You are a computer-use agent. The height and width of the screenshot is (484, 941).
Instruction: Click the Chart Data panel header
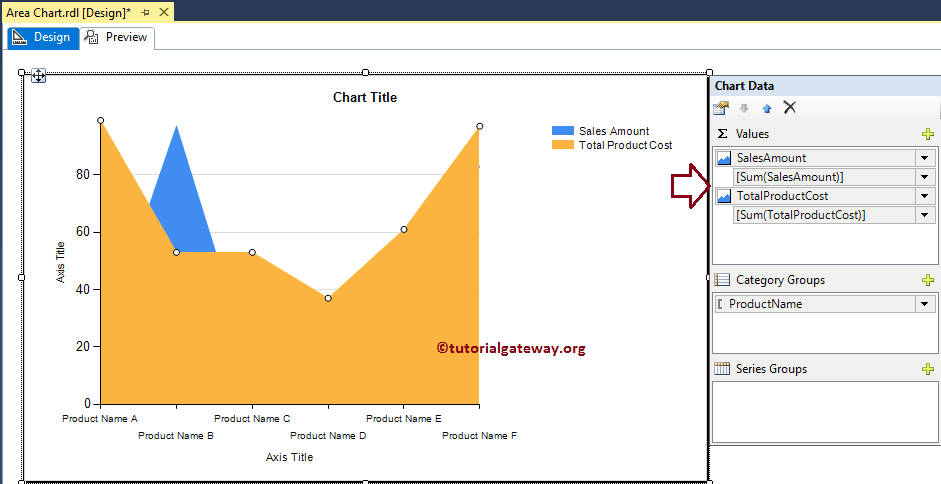(x=825, y=86)
